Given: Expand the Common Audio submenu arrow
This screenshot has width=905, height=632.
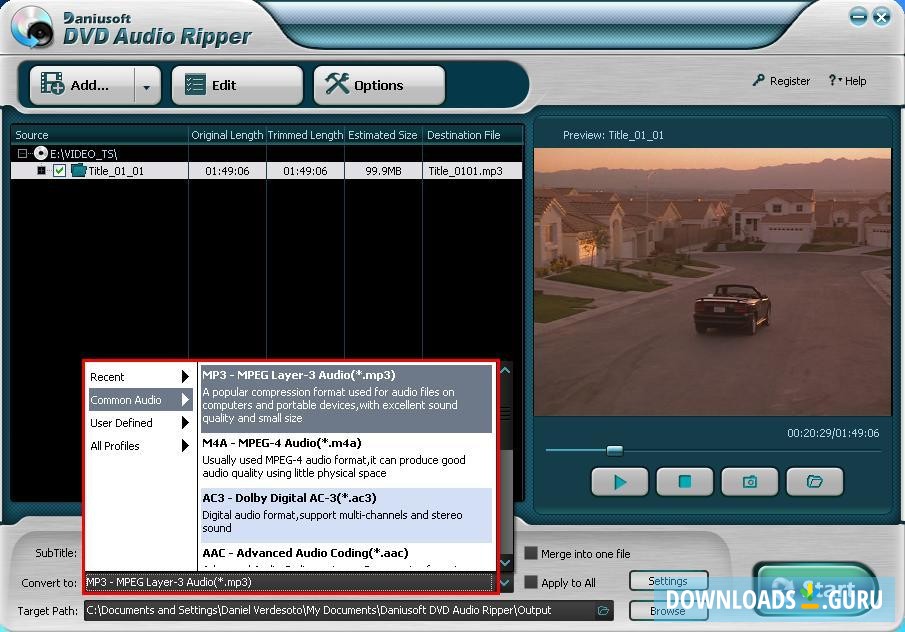Looking at the screenshot, I should pos(185,400).
